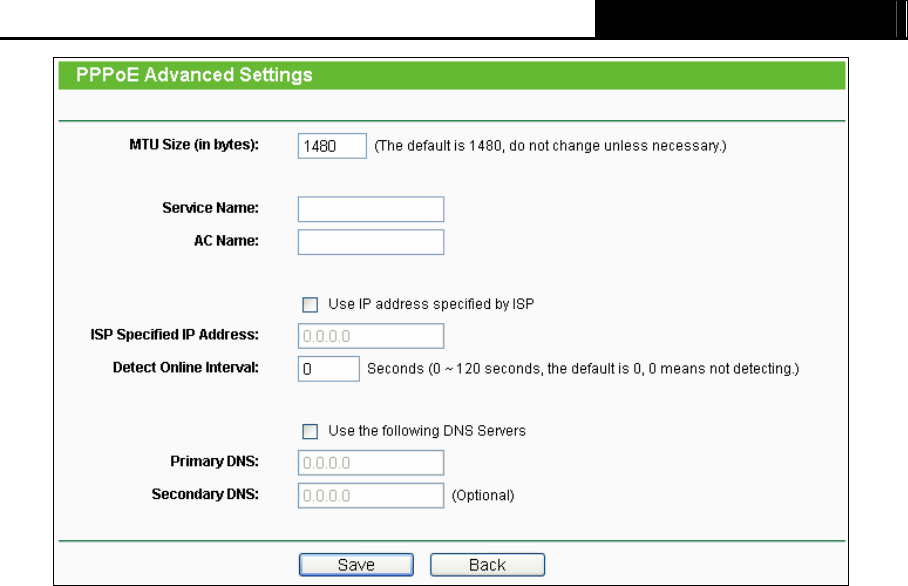Click the Primary DNS label

point(214,462)
